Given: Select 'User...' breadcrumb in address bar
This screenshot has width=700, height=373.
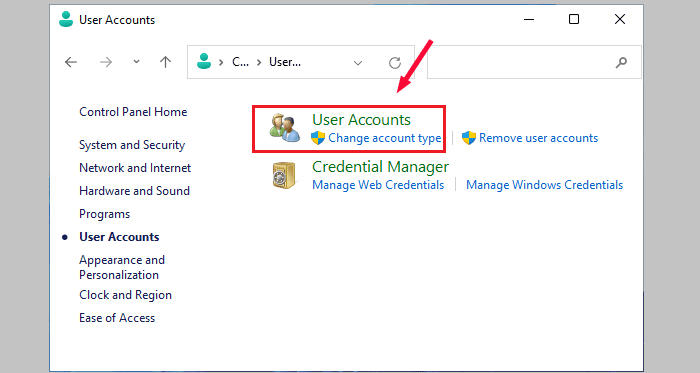Looking at the screenshot, I should (x=285, y=62).
